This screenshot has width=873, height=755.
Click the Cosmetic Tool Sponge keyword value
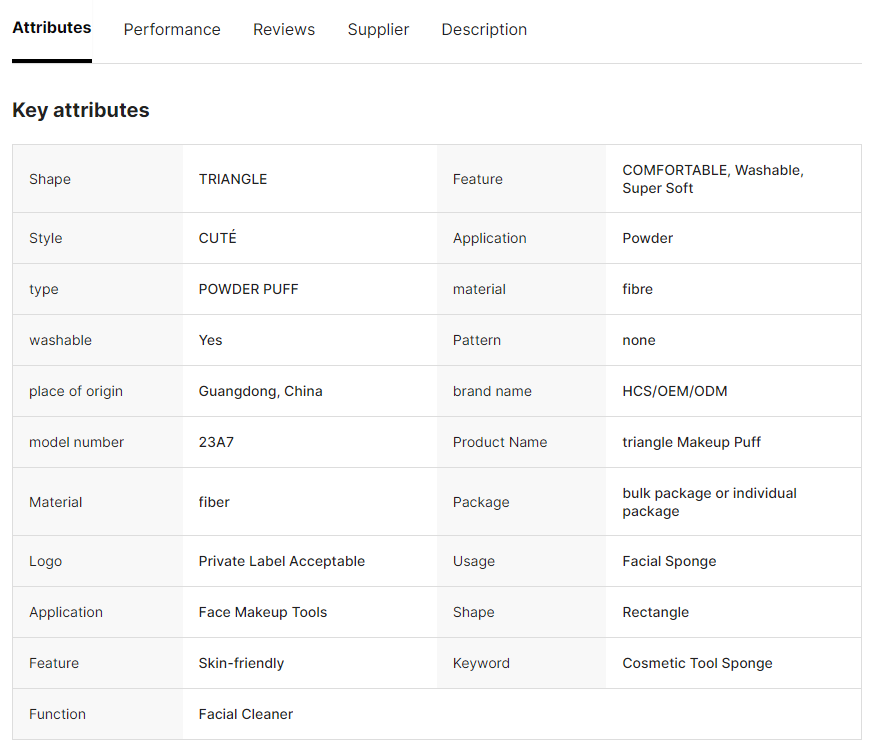click(697, 663)
